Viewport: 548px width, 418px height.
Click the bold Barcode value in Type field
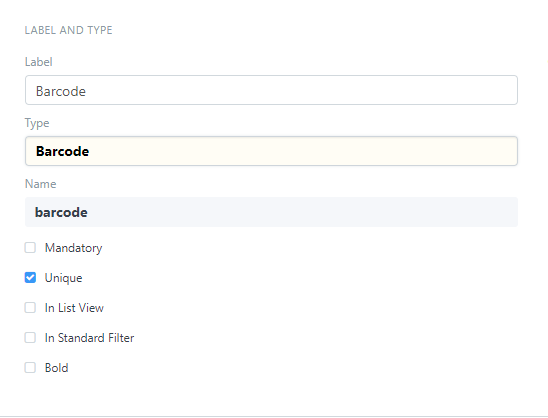(x=63, y=151)
